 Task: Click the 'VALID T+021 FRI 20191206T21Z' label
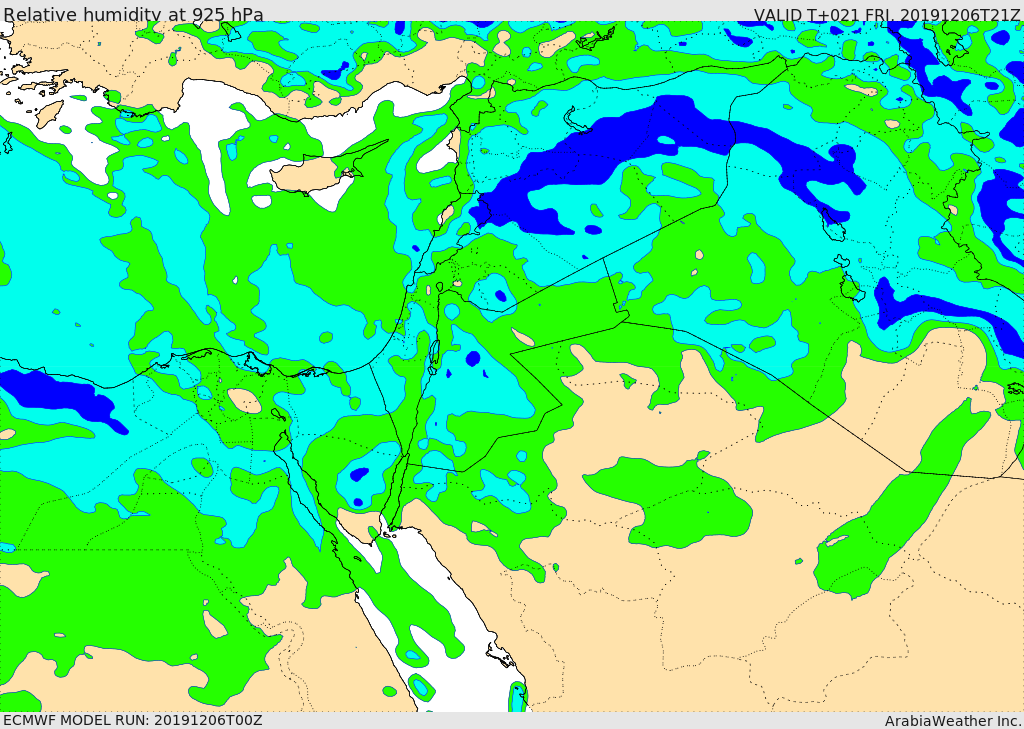[886, 14]
